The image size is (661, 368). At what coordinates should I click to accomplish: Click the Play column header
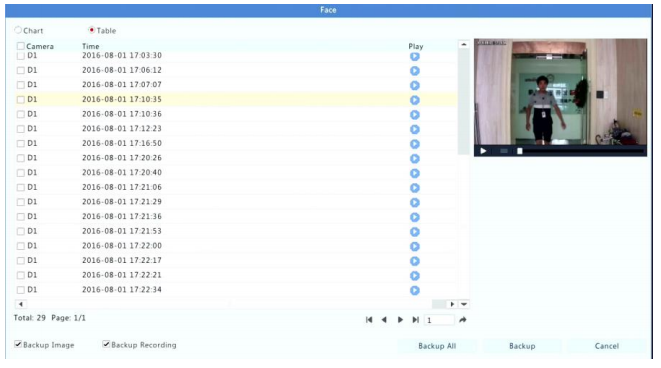pos(416,46)
